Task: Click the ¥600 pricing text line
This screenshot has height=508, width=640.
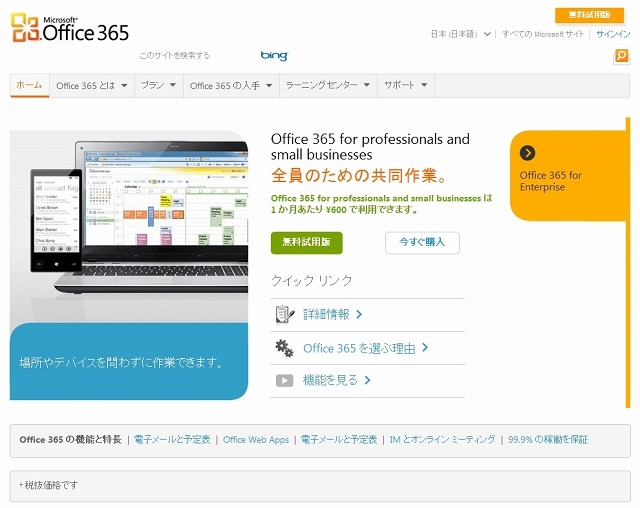Action: tap(344, 210)
